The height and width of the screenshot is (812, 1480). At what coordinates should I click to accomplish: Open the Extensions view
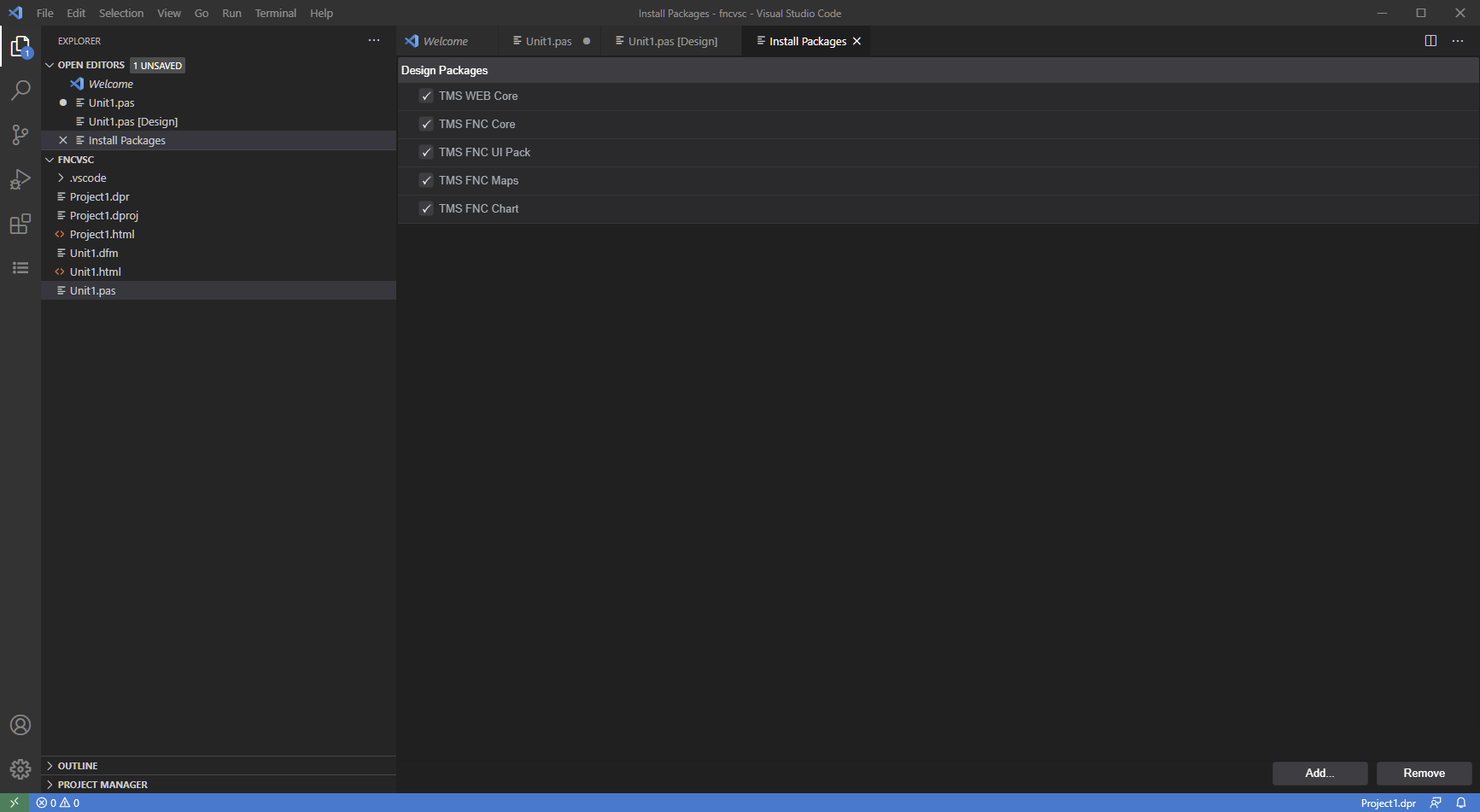[20, 225]
